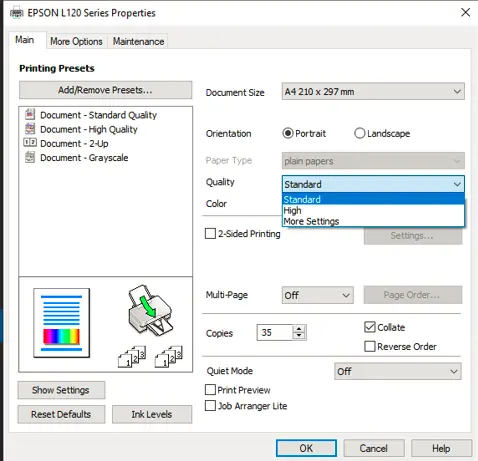Click the printer title bar icon
Image resolution: width=478 pixels, height=461 pixels.
coord(17,13)
